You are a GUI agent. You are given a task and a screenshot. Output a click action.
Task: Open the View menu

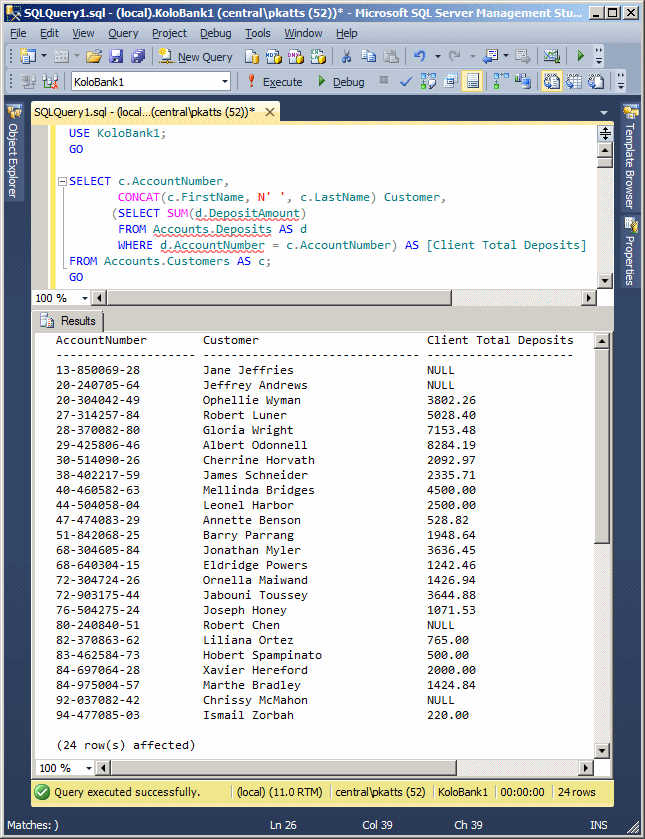83,33
